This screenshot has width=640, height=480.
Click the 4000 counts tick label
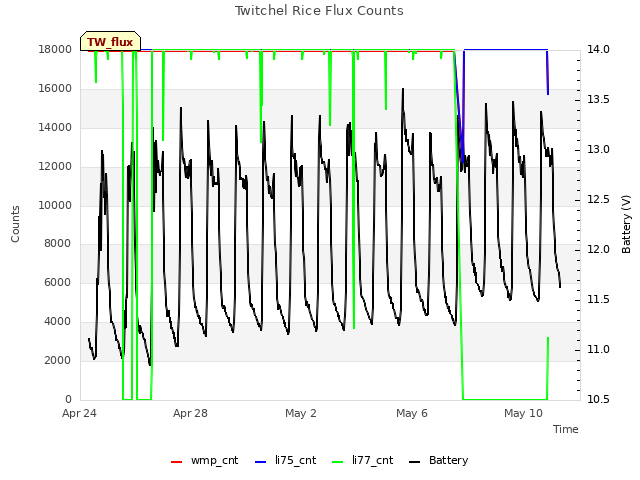(x=57, y=322)
